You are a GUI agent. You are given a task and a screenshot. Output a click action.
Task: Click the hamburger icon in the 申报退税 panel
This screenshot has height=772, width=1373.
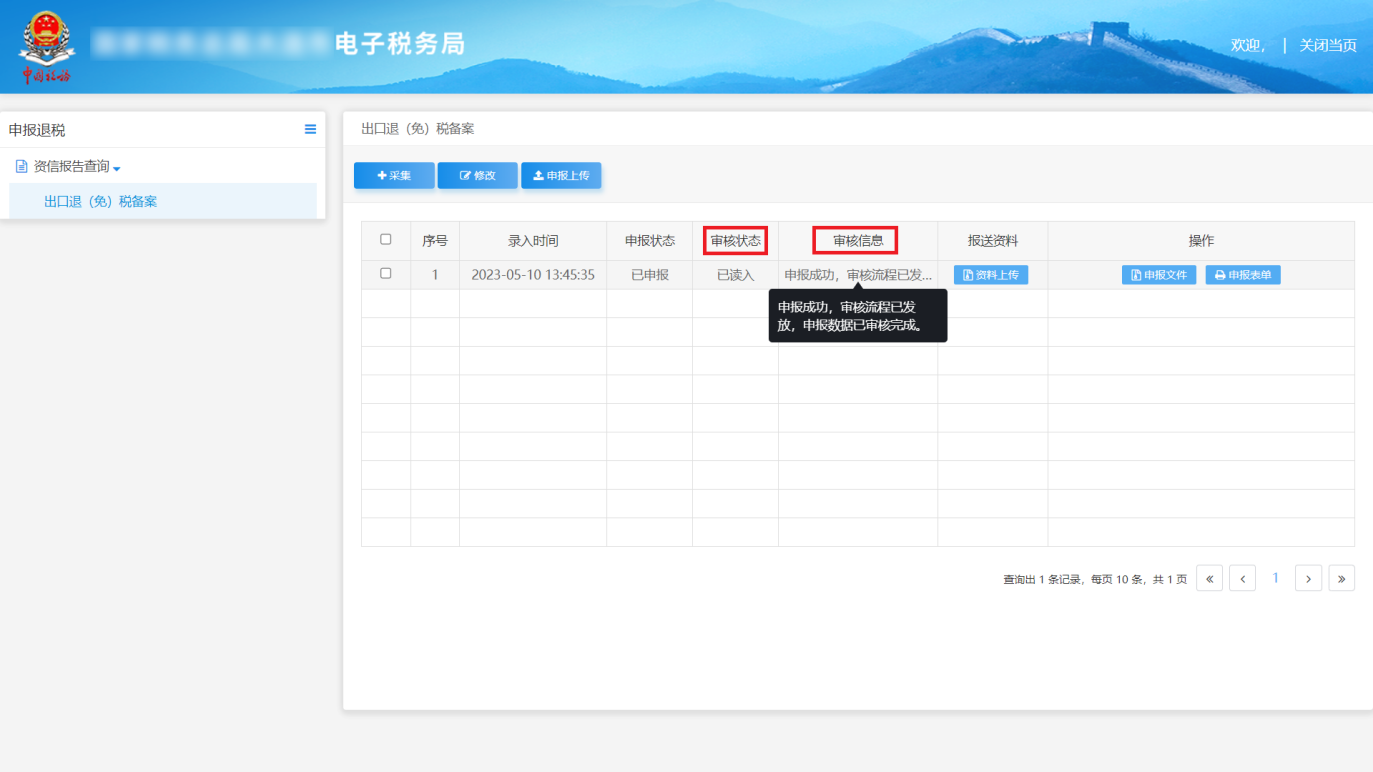click(x=310, y=129)
